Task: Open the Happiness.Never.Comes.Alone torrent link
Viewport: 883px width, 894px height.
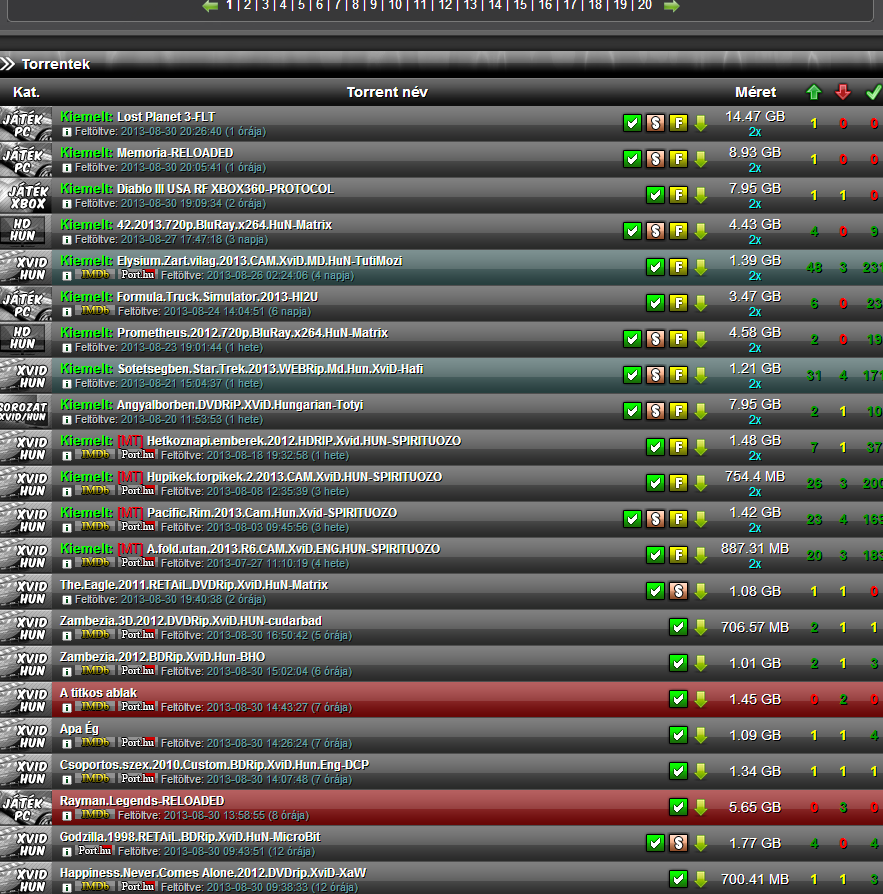Action: (213, 873)
